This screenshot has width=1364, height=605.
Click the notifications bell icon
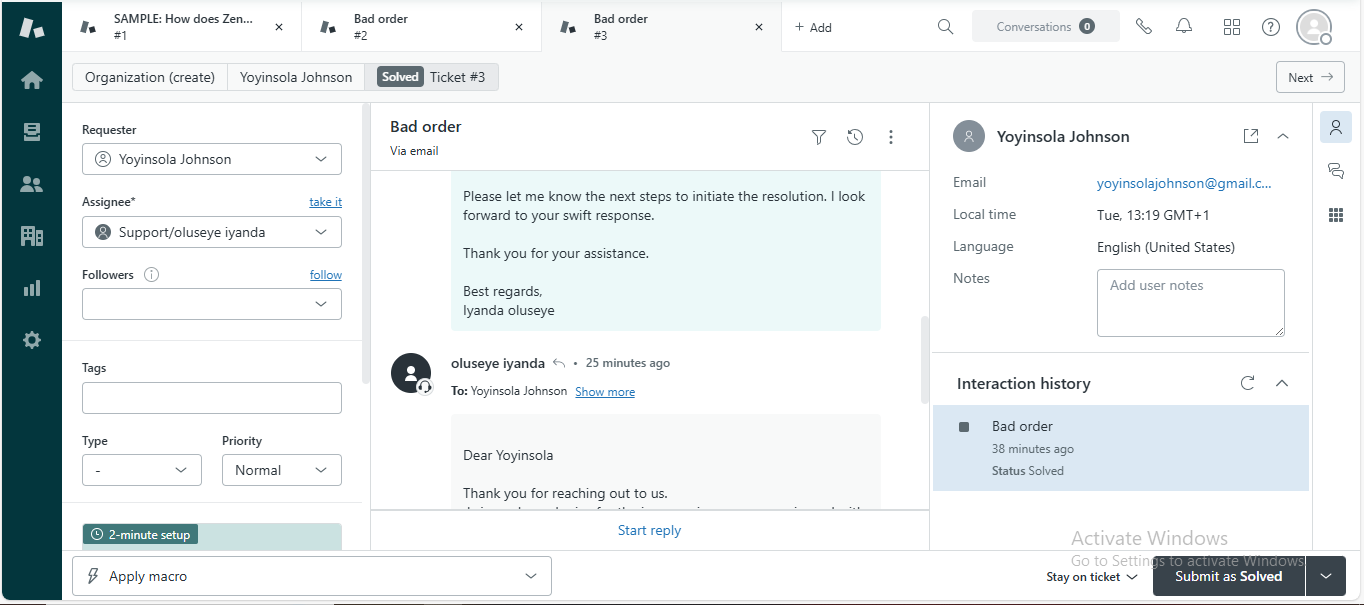pos(1184,27)
